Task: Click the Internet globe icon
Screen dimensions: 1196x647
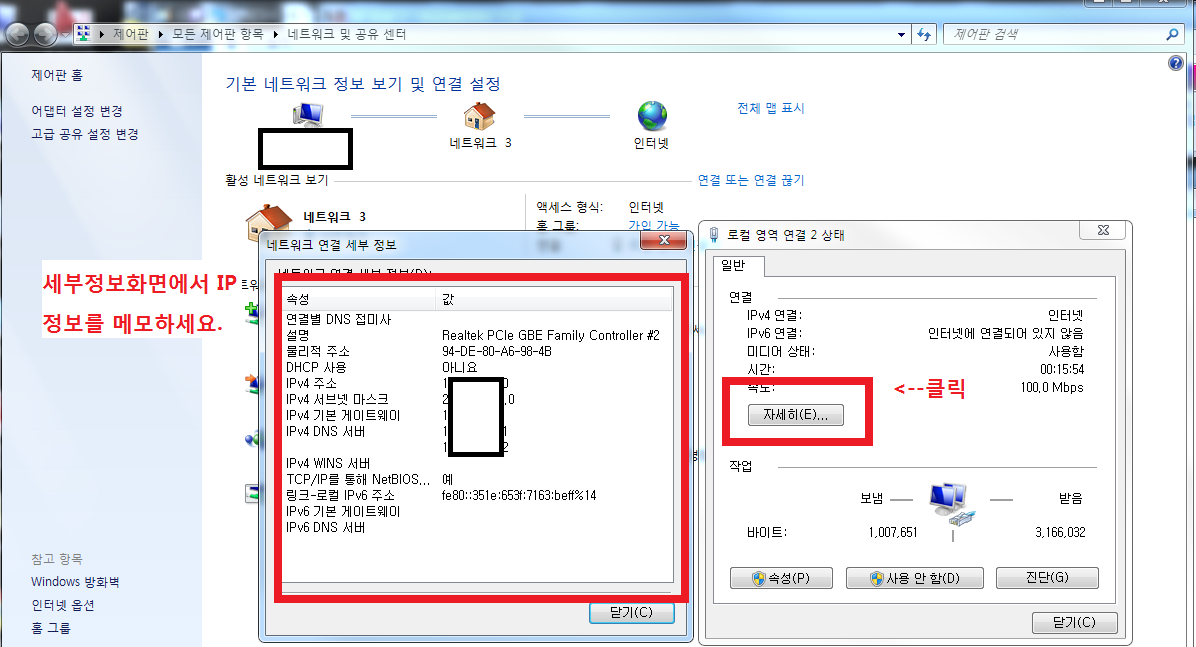Action: point(652,116)
